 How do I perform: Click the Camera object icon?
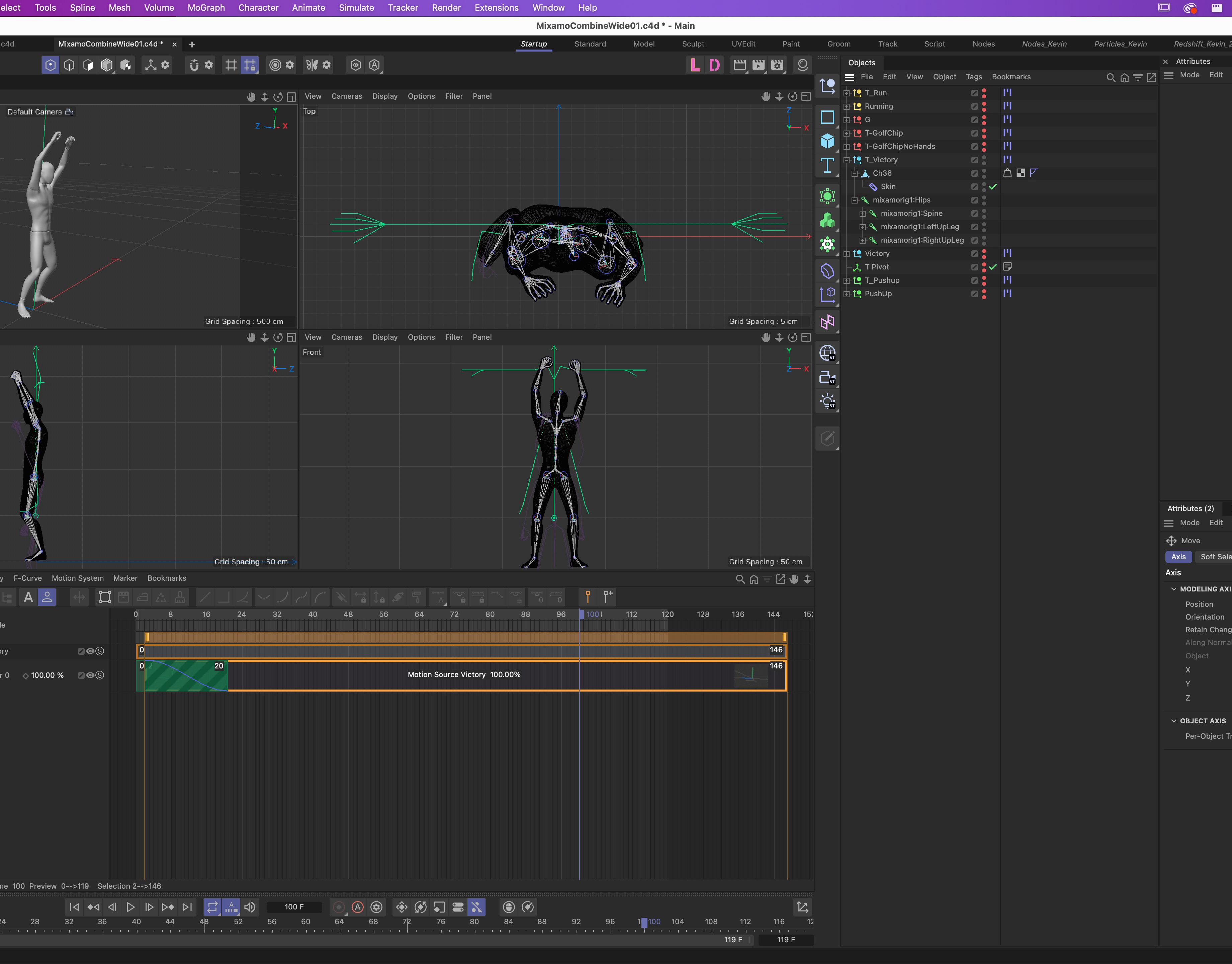tap(827, 377)
